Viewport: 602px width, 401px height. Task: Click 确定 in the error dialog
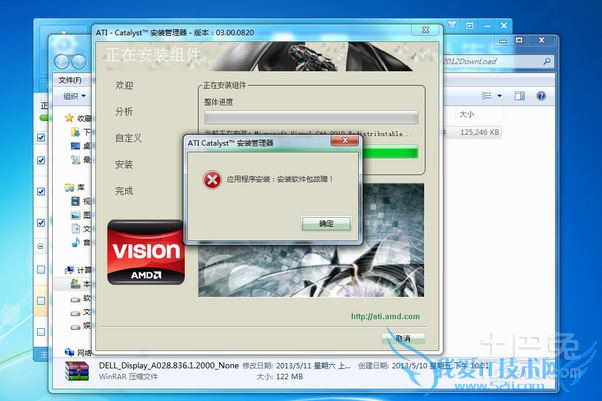[x=326, y=224]
